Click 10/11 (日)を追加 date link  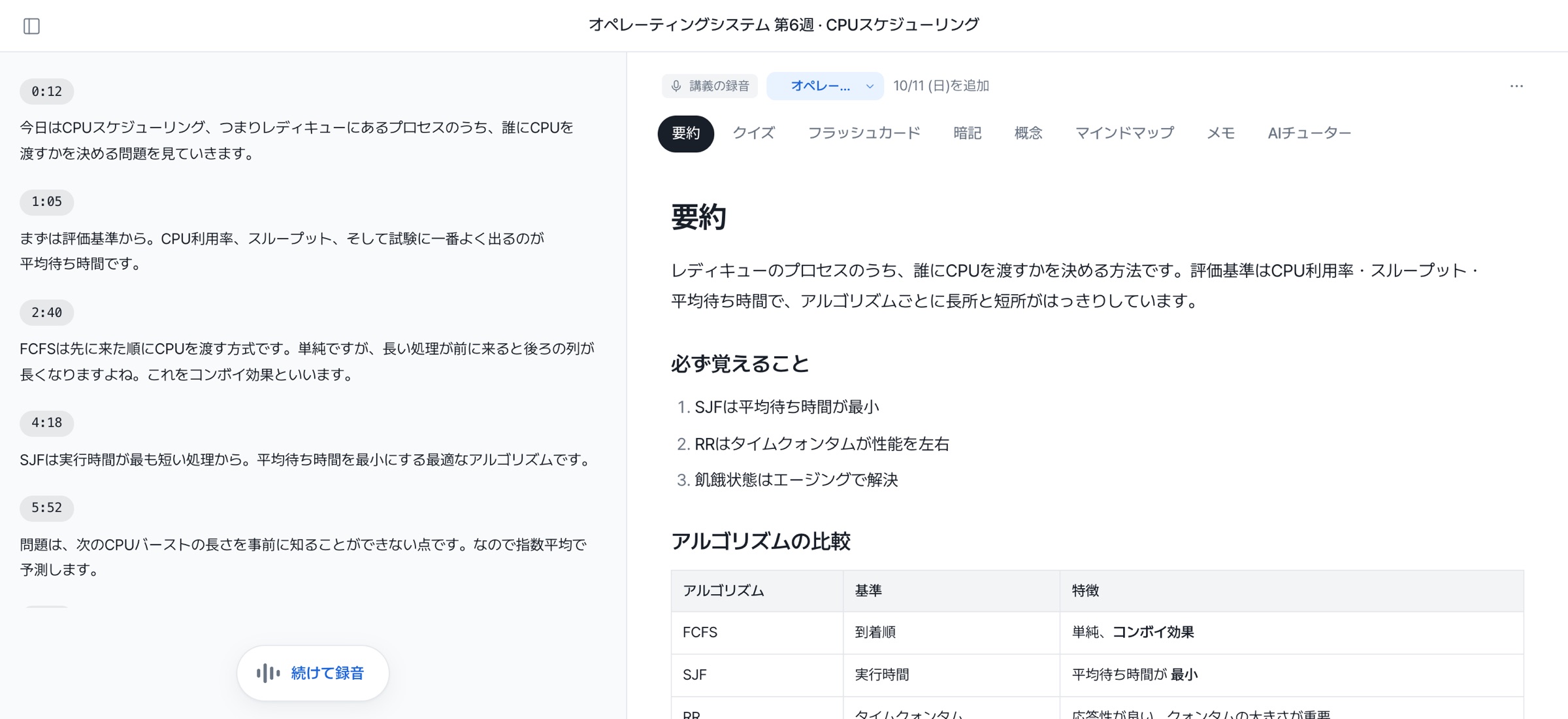click(941, 86)
